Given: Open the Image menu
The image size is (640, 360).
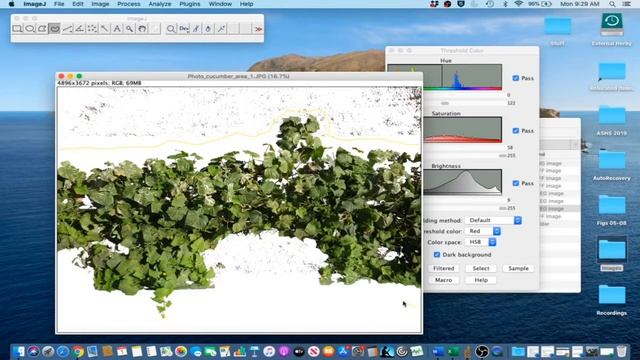Looking at the screenshot, I should [100, 4].
